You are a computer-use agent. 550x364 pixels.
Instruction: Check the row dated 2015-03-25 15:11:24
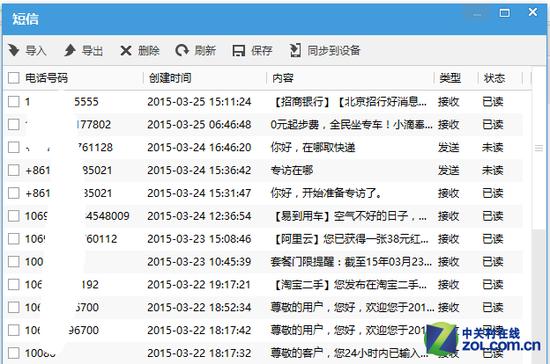tap(14, 102)
